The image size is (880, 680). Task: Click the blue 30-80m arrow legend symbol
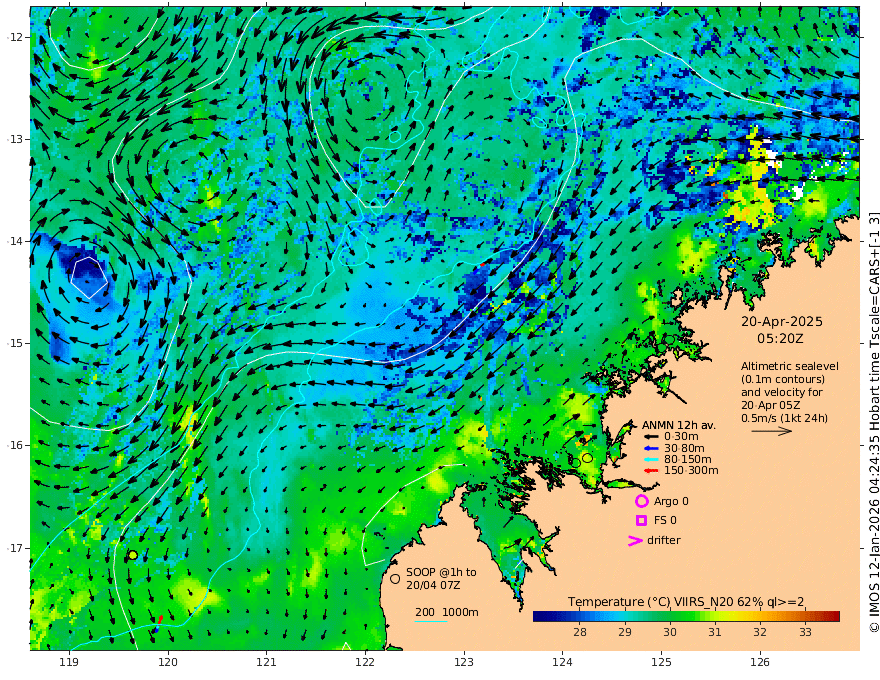(x=651, y=448)
